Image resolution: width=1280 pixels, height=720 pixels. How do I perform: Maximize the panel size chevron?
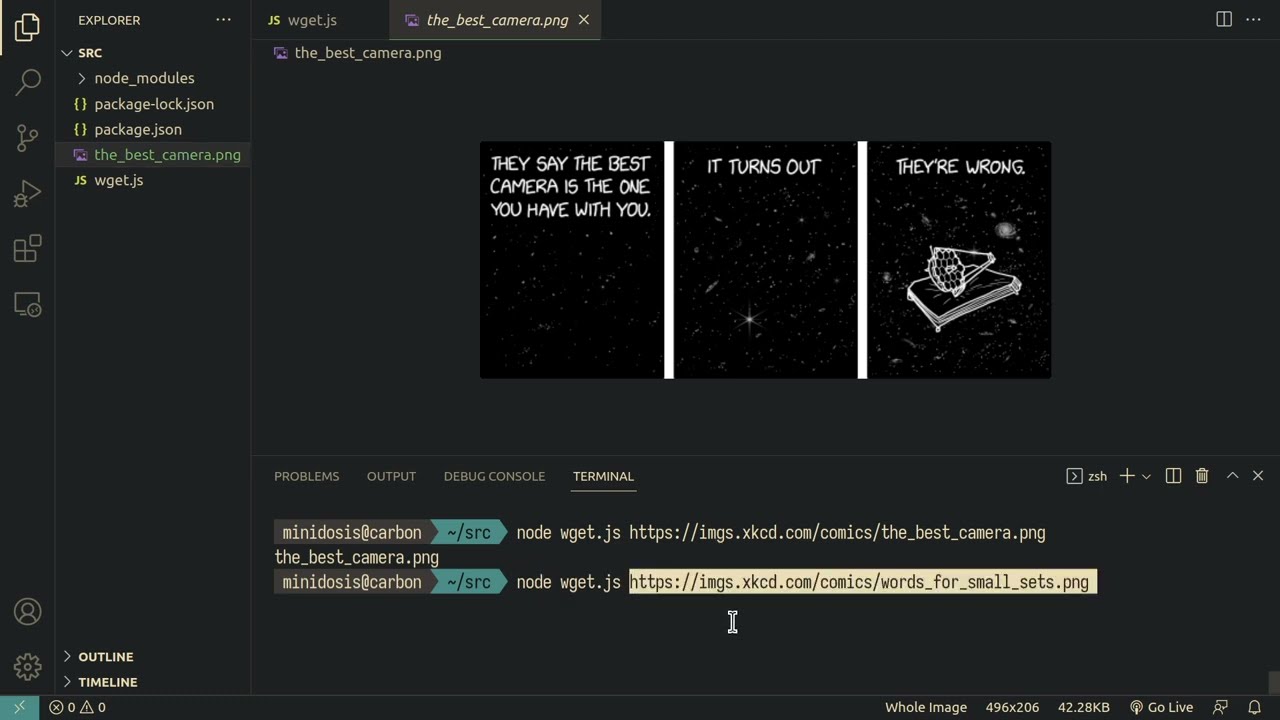1232,476
